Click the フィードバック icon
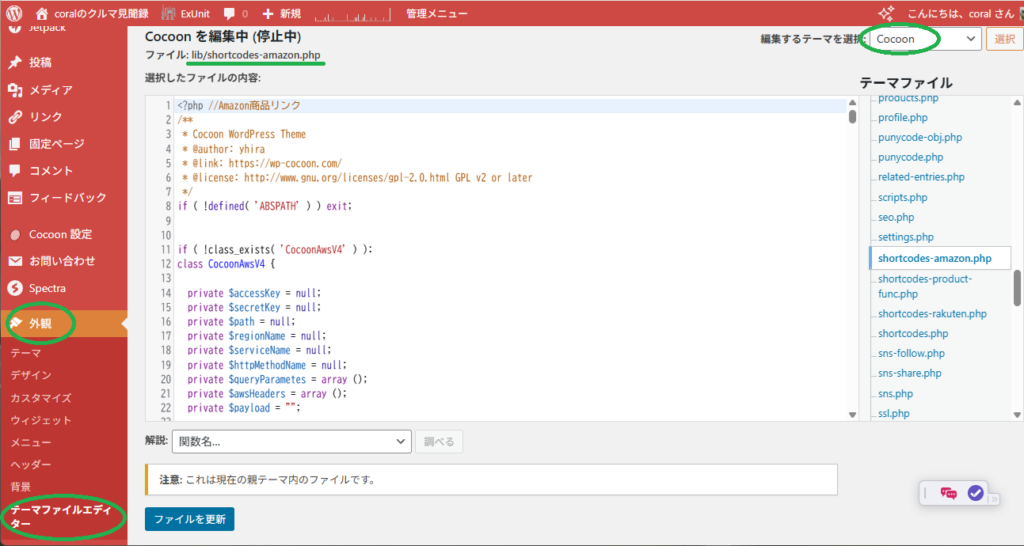The width and height of the screenshot is (1024, 546). pyautogui.click(x=15, y=197)
